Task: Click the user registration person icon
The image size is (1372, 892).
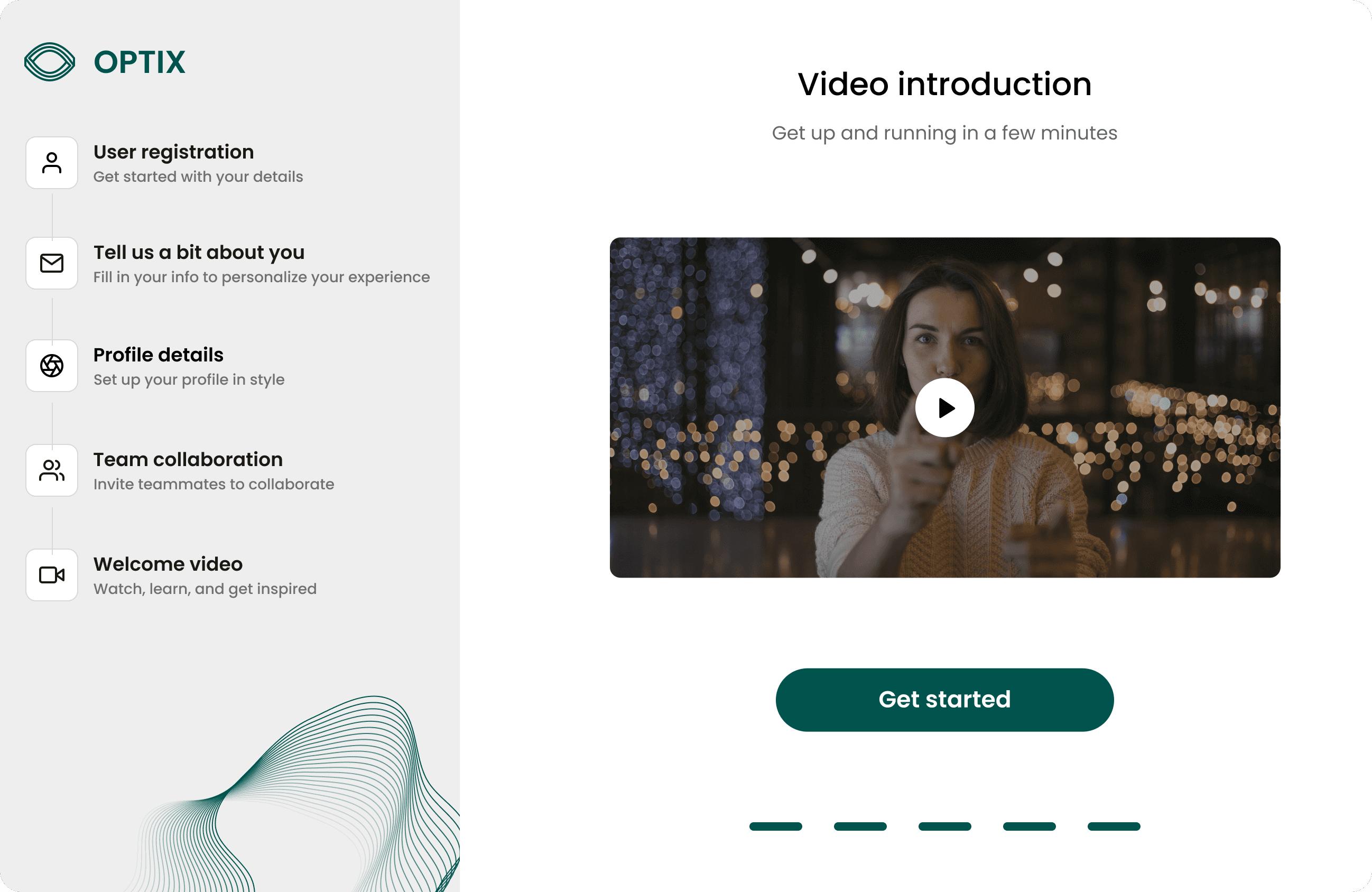Action: [x=52, y=163]
